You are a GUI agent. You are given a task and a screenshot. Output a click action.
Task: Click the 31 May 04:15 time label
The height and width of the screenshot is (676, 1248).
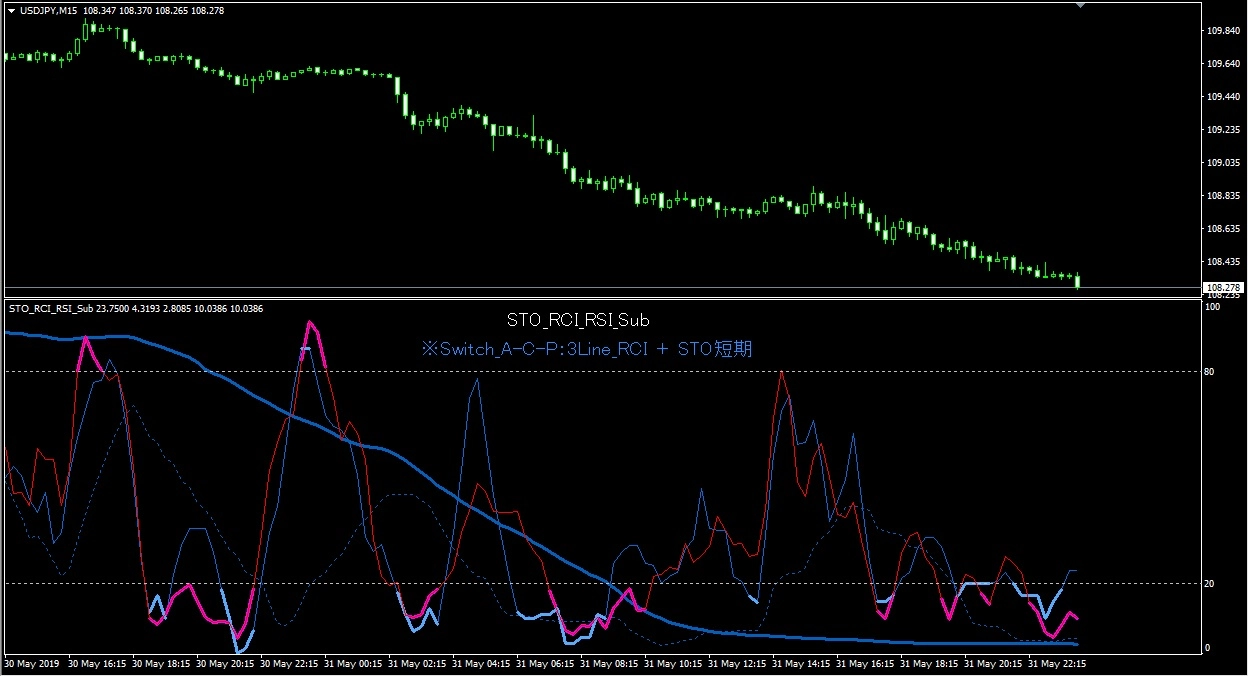481,663
